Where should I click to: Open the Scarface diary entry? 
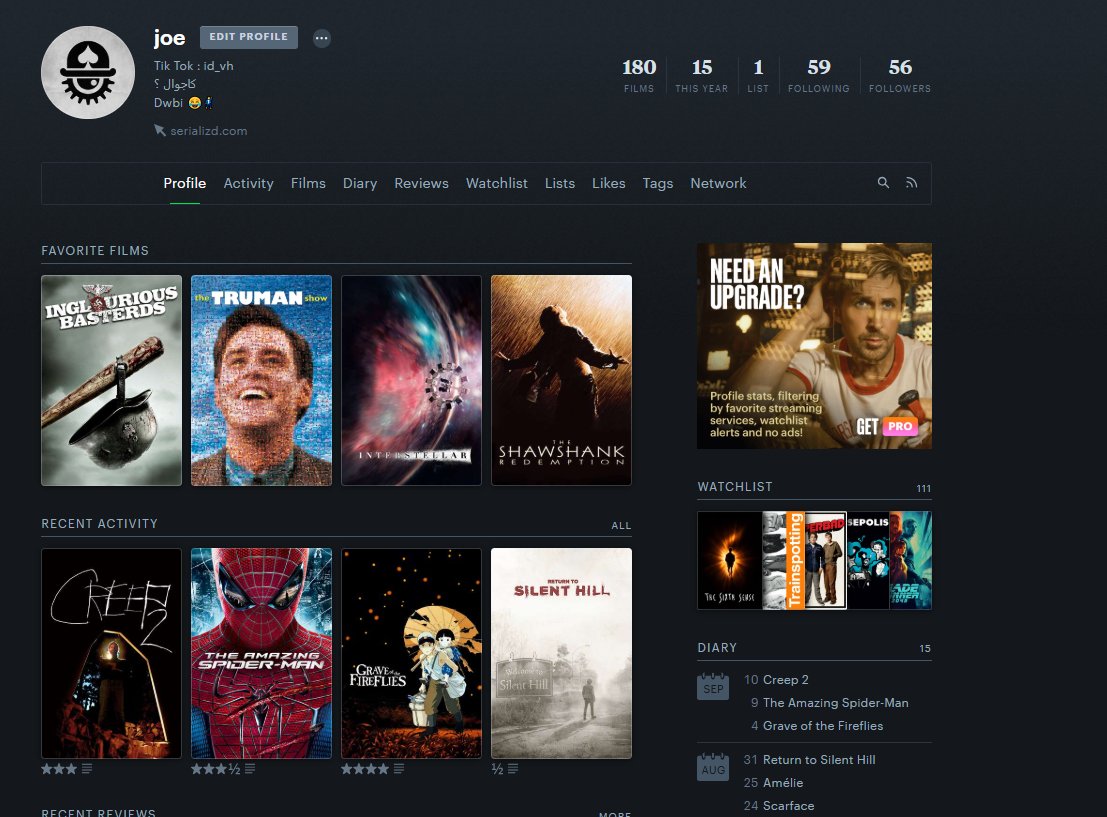coord(788,806)
